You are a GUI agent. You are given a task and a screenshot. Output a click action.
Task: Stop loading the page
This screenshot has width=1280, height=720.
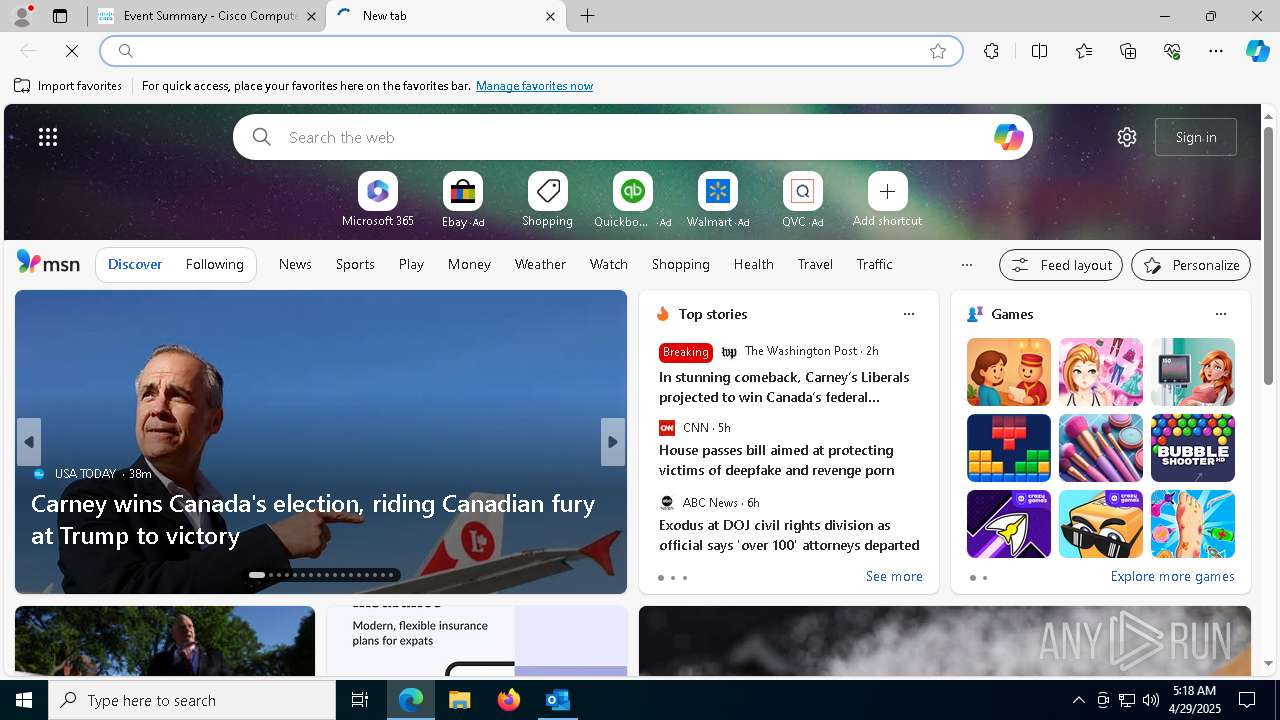pos(72,51)
